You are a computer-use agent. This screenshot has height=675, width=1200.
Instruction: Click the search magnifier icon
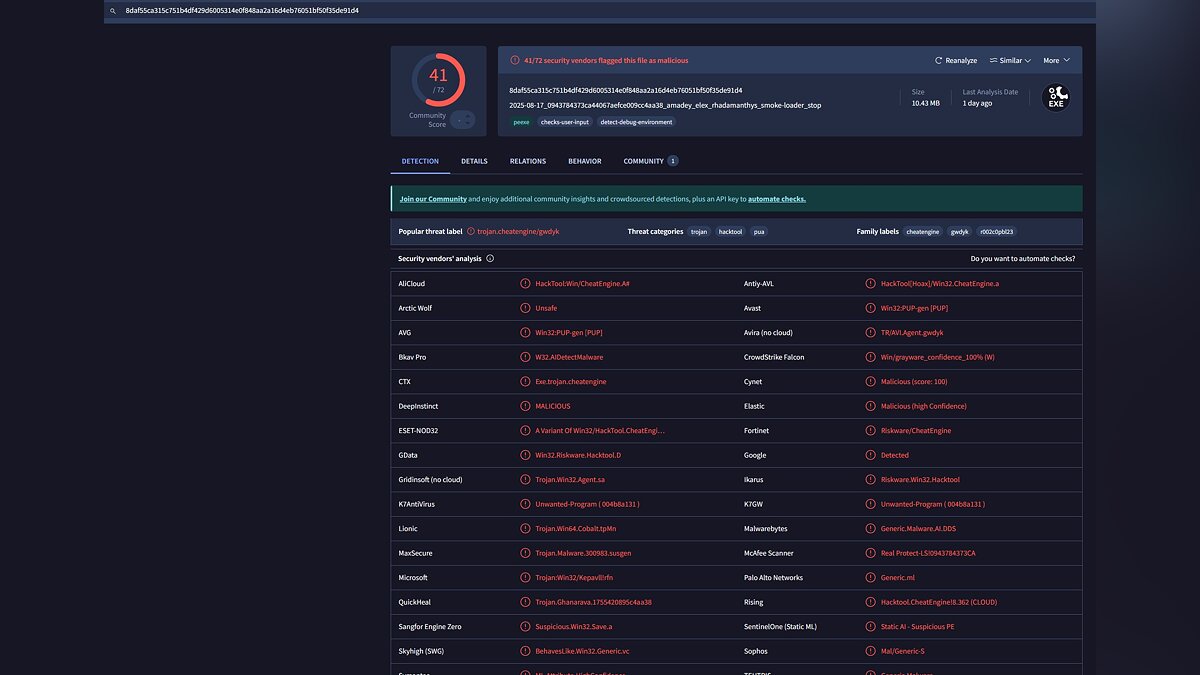113,11
